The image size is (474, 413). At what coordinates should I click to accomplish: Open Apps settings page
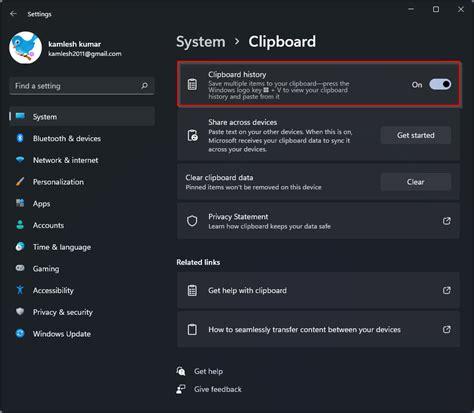tap(82, 203)
